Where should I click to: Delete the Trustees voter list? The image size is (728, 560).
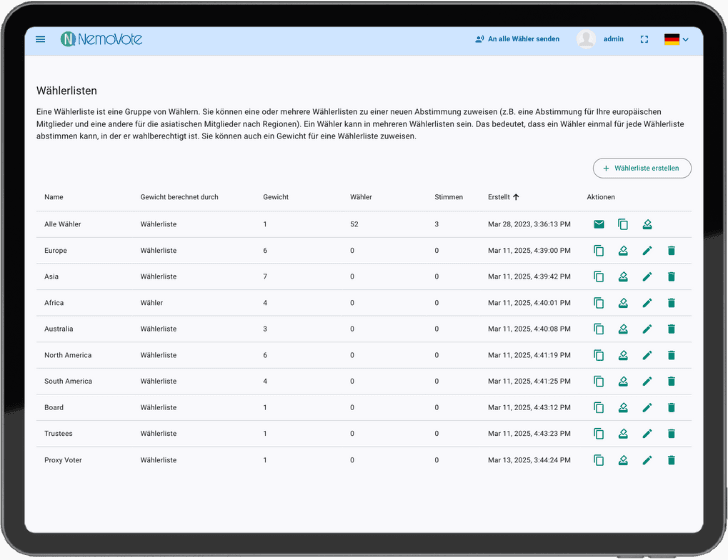coord(671,434)
